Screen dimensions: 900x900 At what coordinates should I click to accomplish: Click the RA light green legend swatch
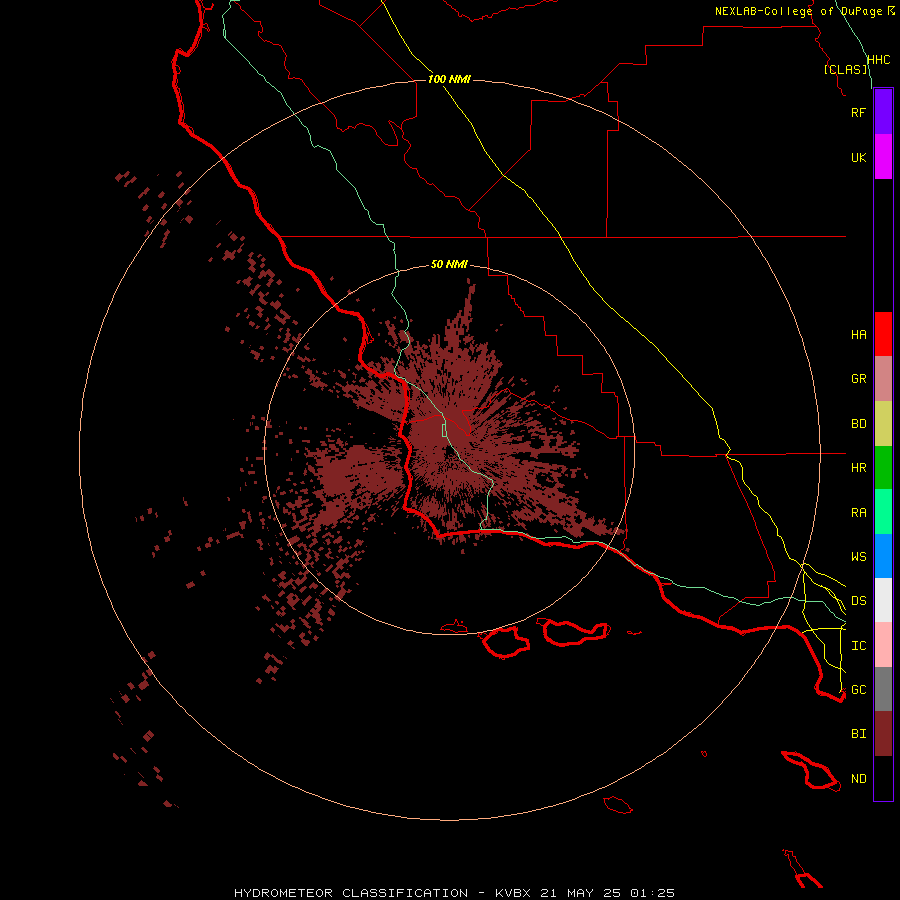click(883, 512)
